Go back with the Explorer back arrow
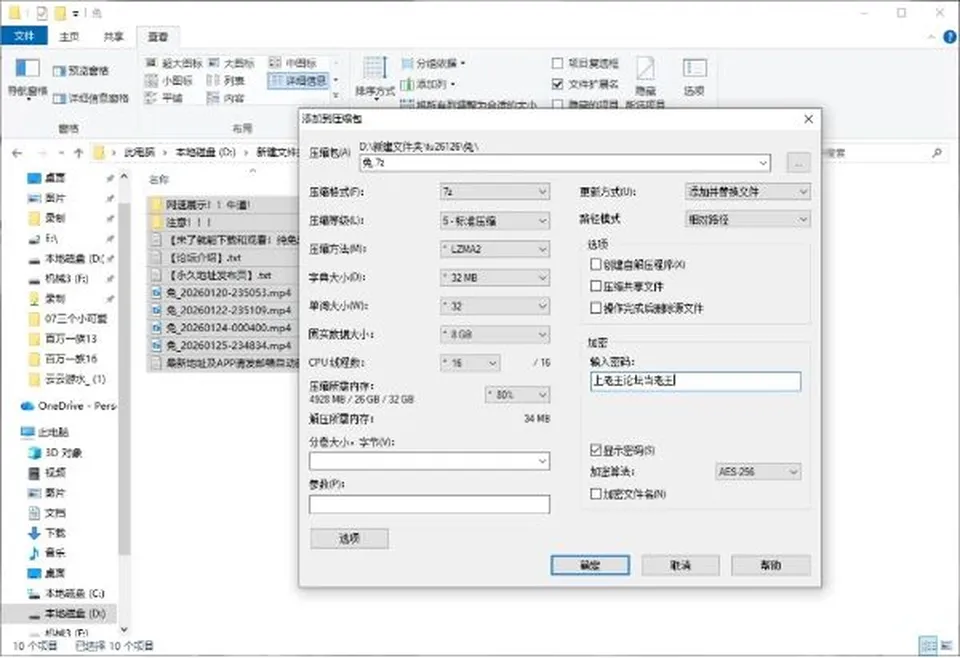Image resolution: width=960 pixels, height=658 pixels. coord(17,153)
